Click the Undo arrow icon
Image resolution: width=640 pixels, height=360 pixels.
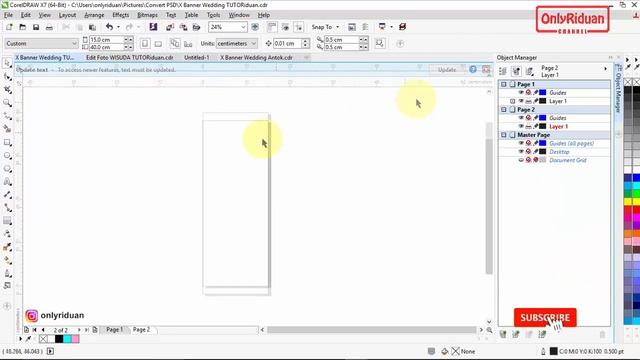coord(109,27)
